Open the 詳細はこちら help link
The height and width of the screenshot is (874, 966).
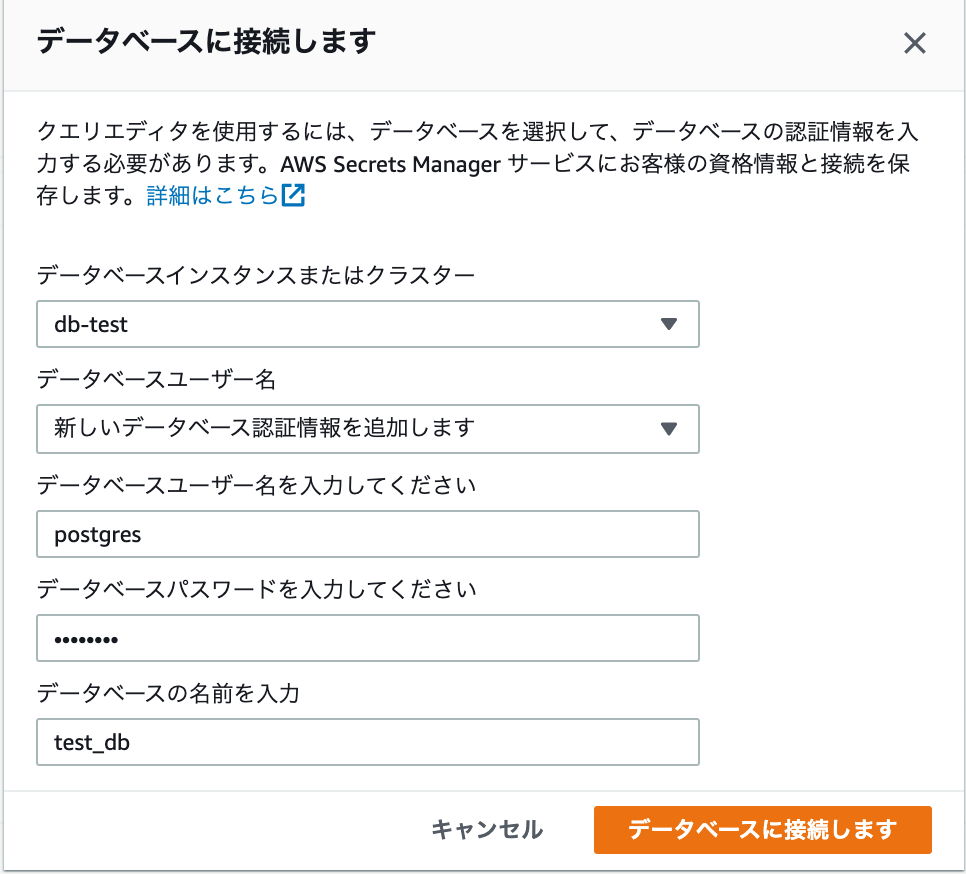(213, 195)
